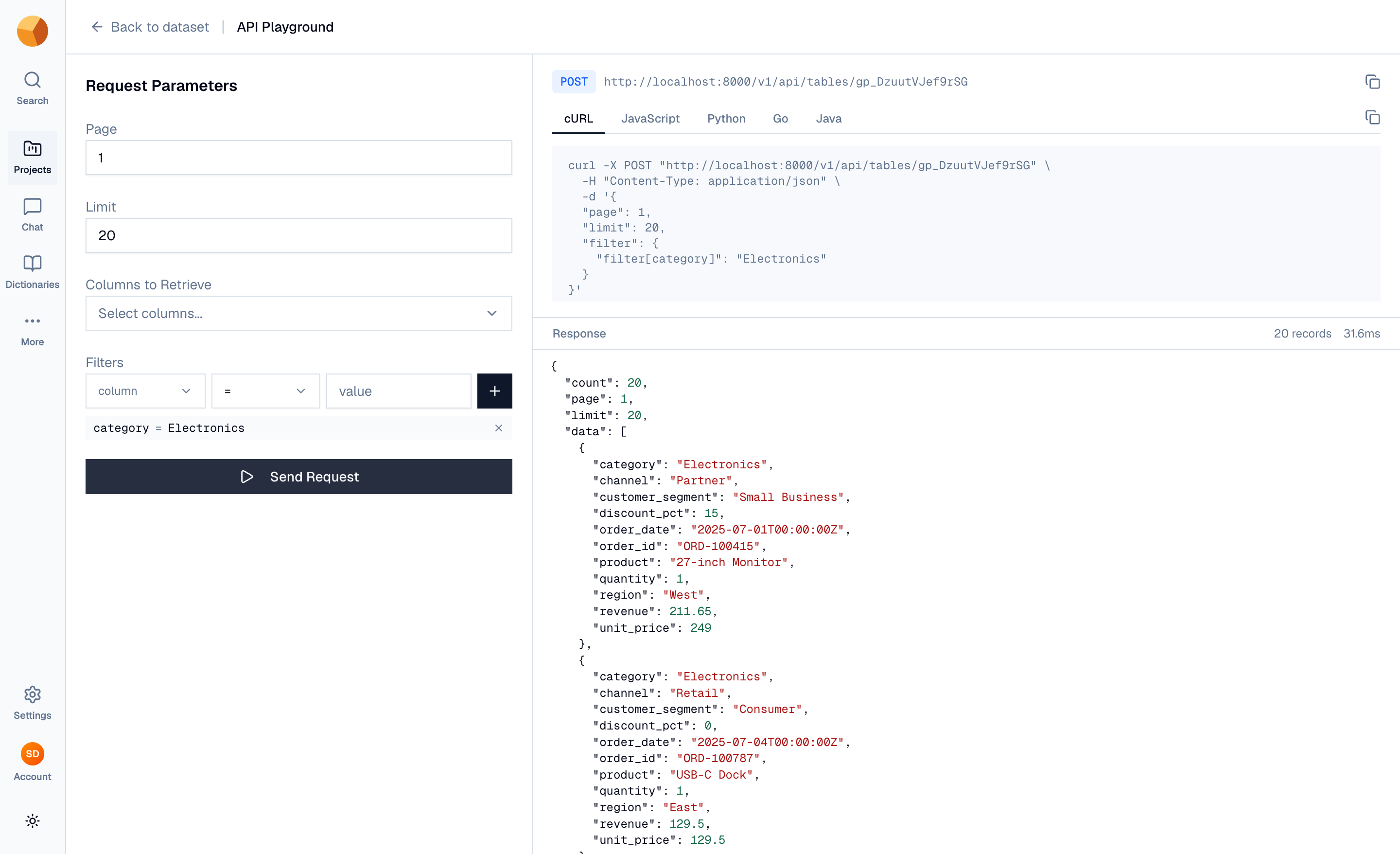Click the API Playground title
The image size is (1400, 854).
pyautogui.click(x=285, y=27)
